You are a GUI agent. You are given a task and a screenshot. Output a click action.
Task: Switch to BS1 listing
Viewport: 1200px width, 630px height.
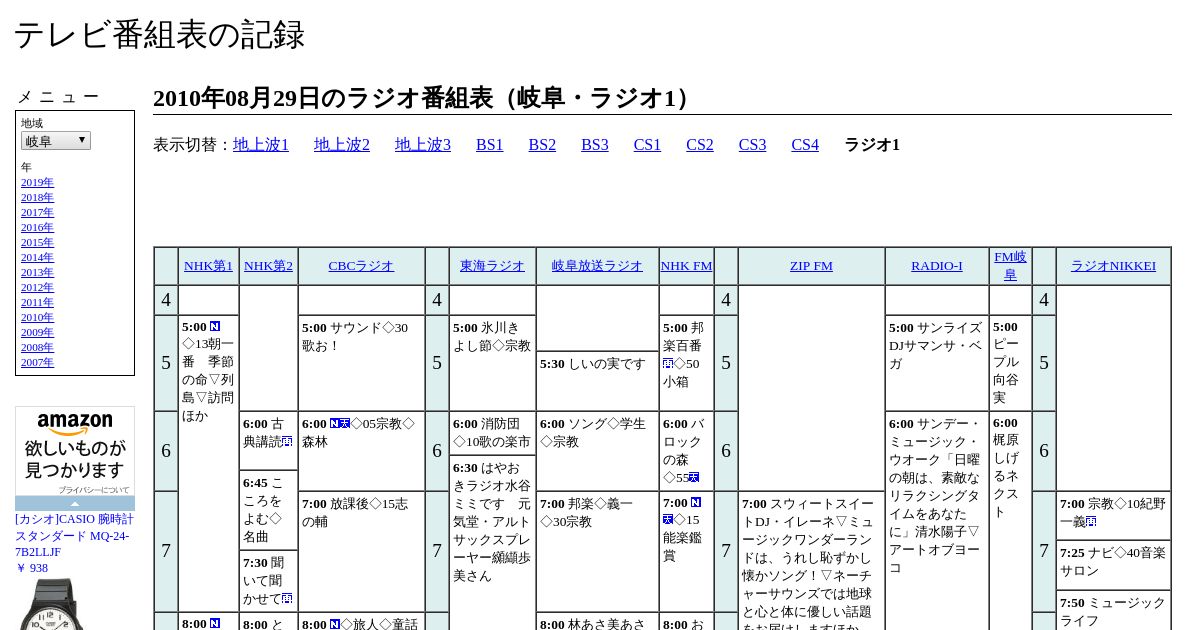click(x=490, y=145)
